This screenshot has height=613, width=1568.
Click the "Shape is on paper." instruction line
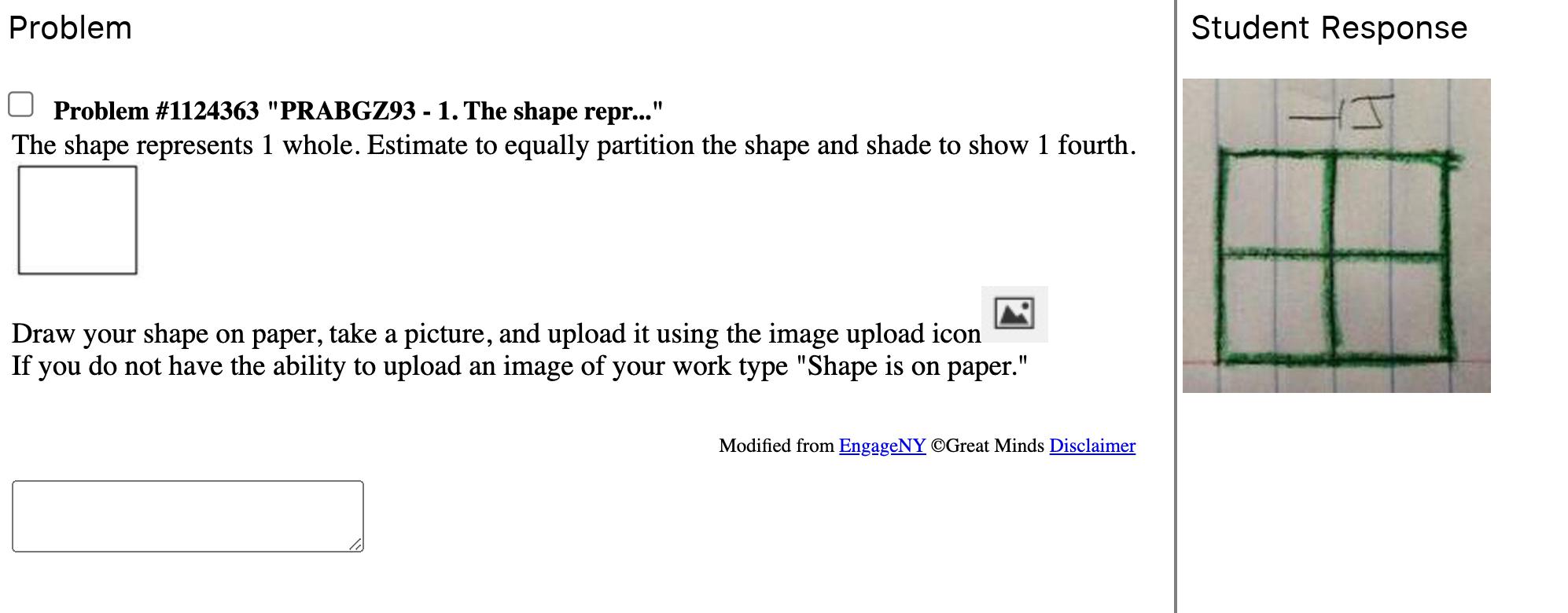pos(519,366)
